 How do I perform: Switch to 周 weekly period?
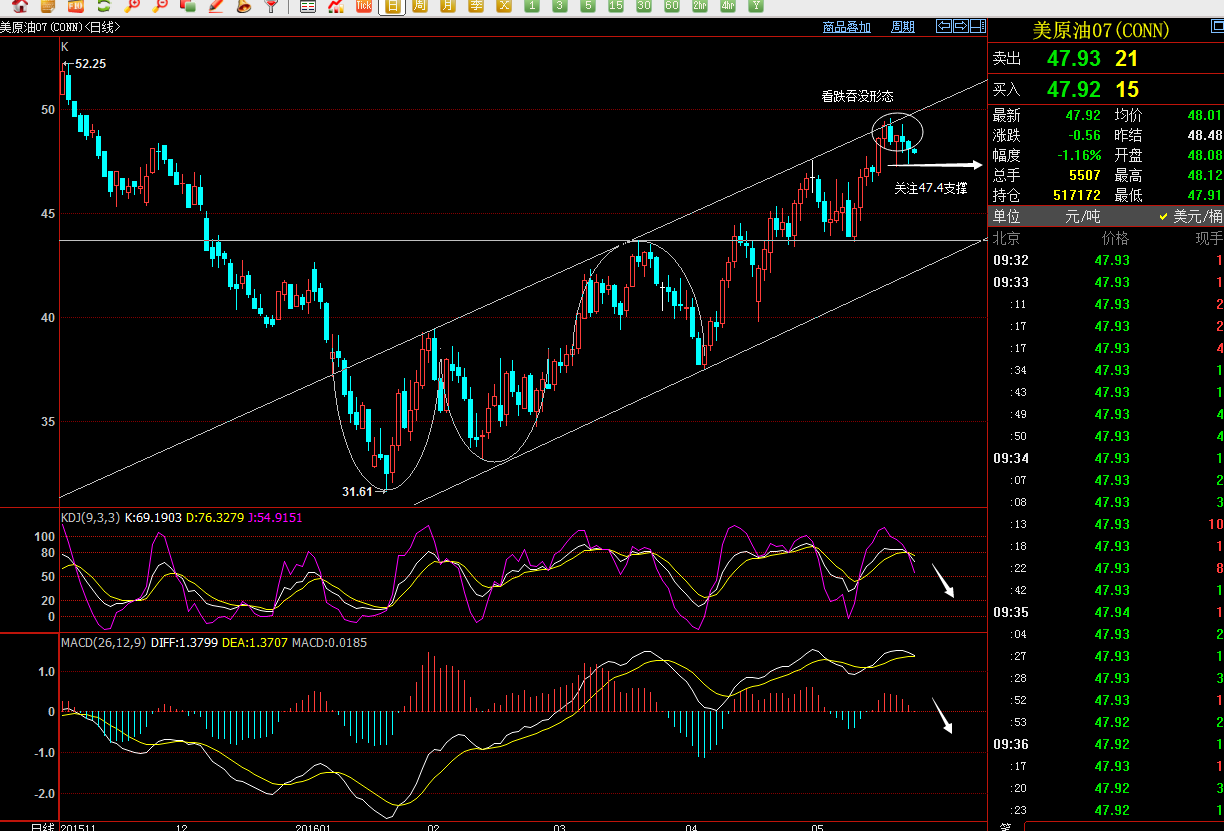coord(420,6)
